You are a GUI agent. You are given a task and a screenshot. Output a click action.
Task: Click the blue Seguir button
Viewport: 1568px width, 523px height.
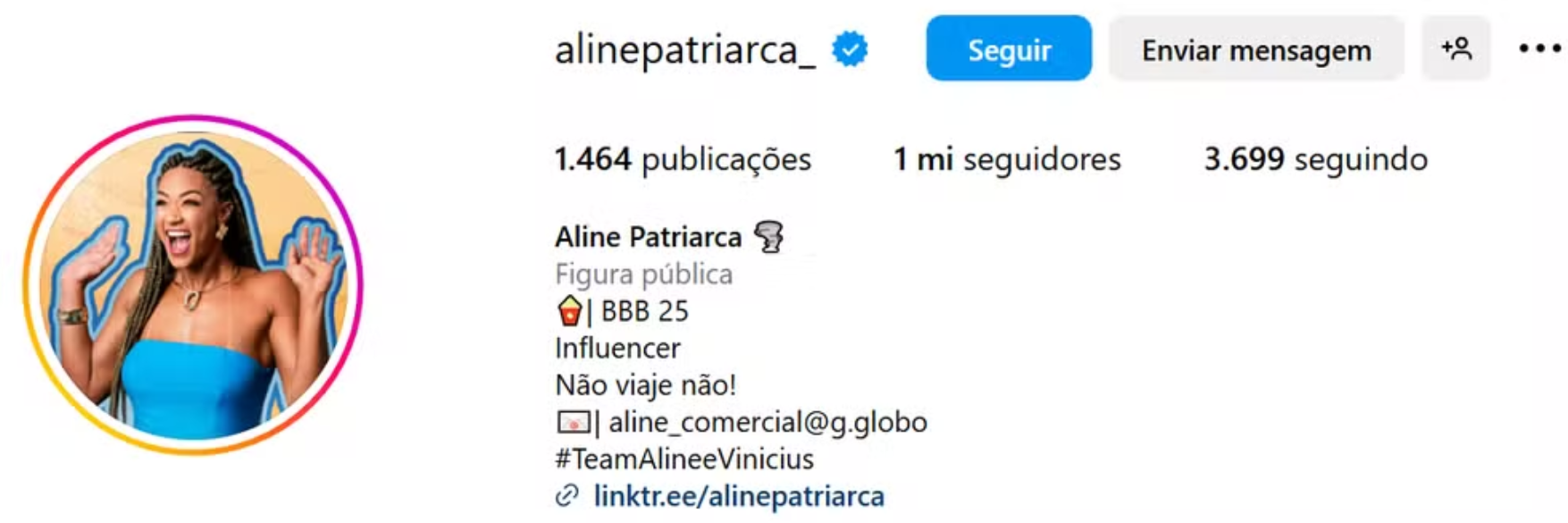point(1008,48)
